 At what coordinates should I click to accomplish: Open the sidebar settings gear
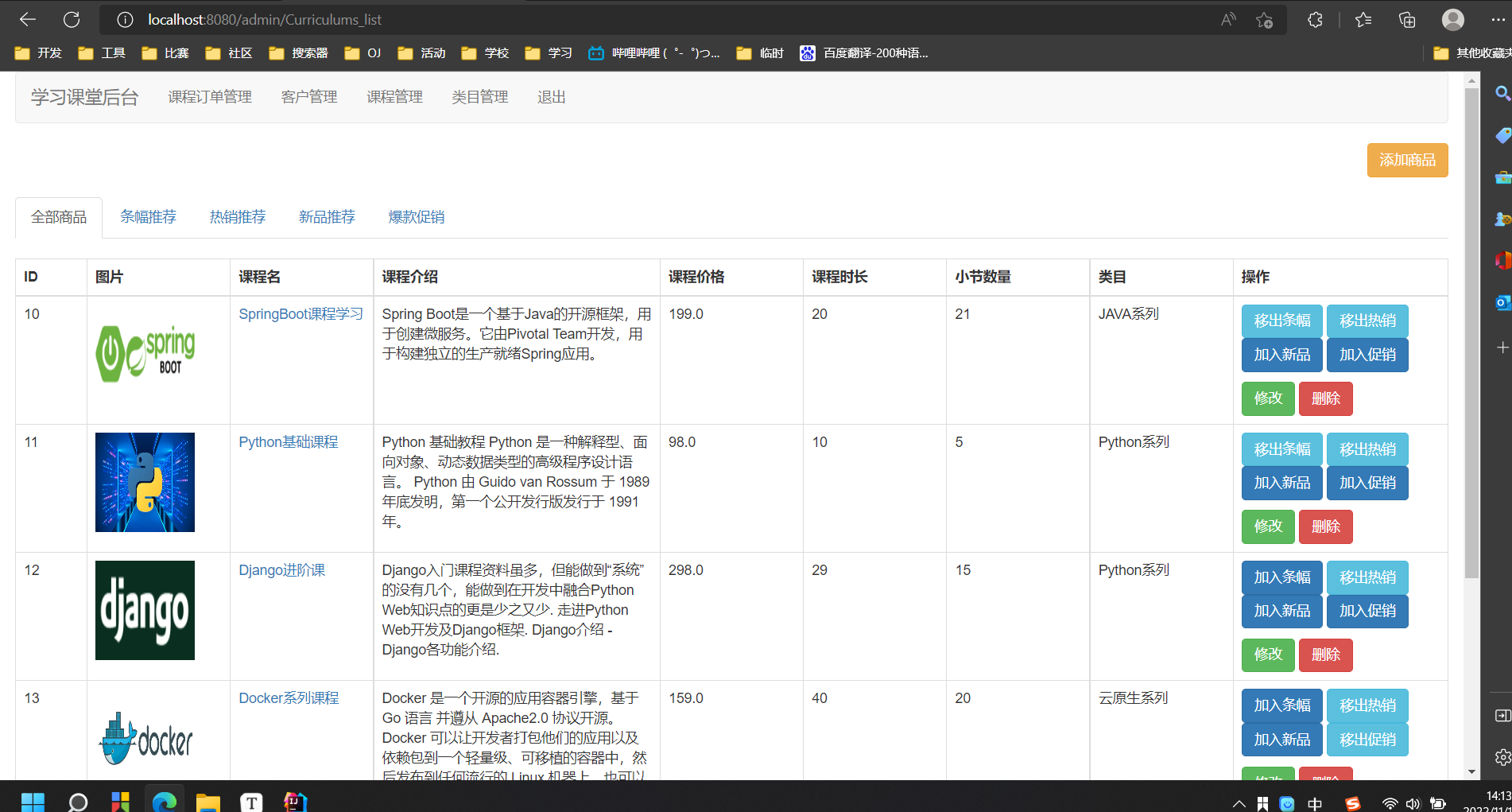(1502, 757)
